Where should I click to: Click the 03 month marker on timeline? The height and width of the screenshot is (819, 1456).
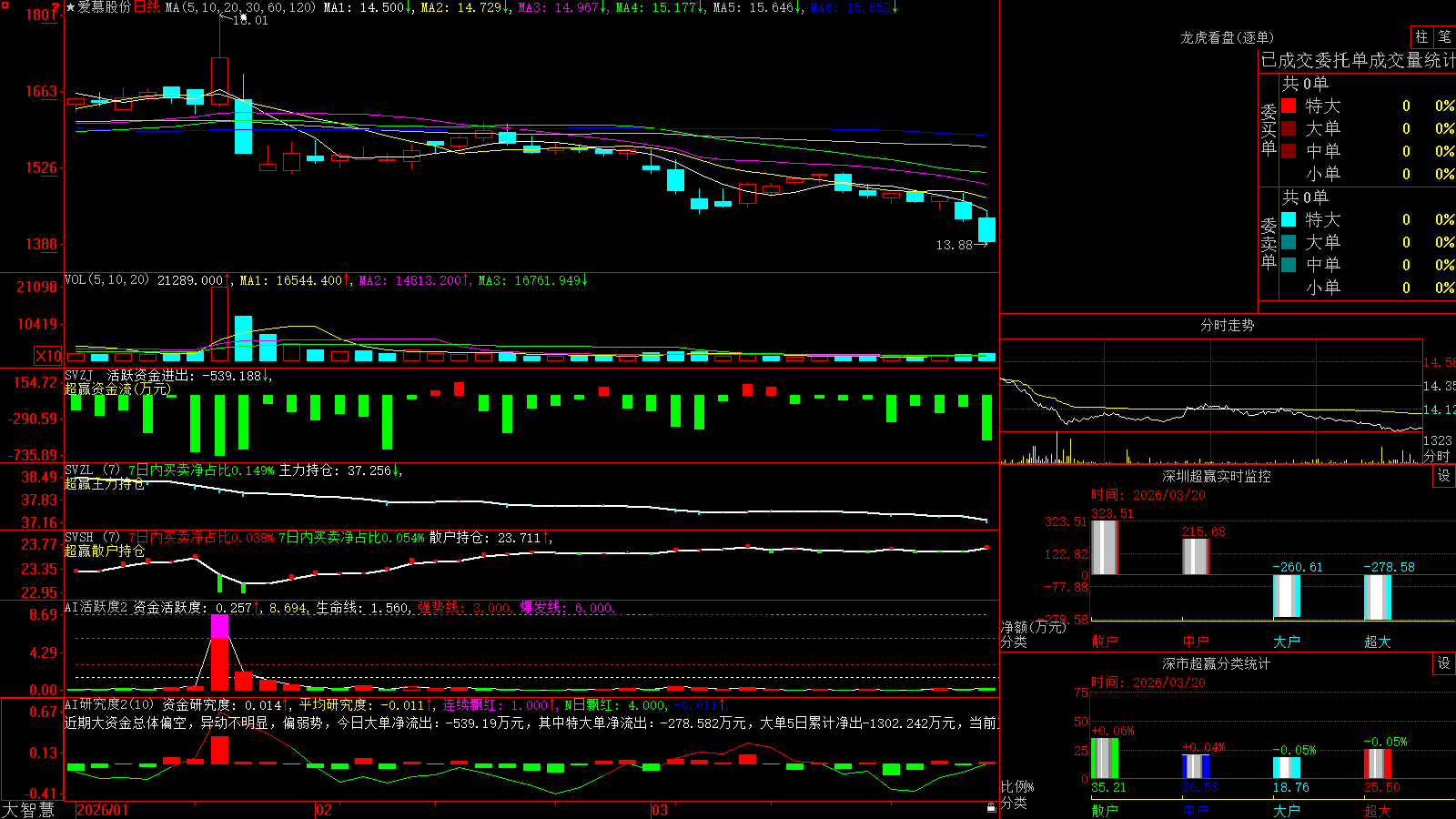660,810
